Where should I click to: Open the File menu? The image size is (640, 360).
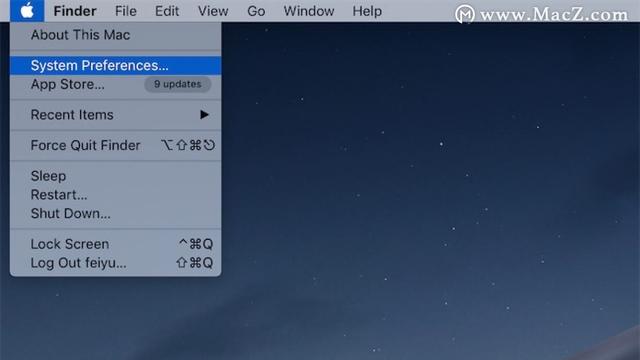125,11
